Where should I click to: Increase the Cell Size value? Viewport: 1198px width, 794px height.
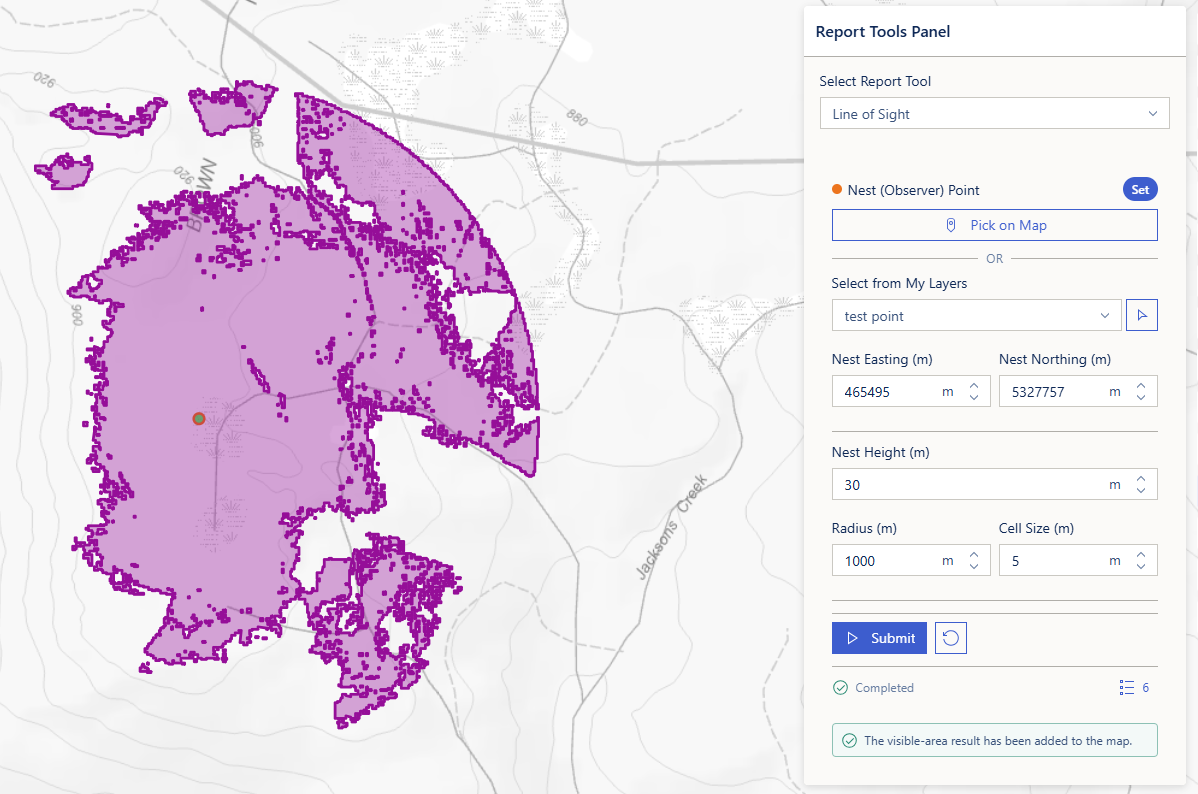pos(1141,555)
